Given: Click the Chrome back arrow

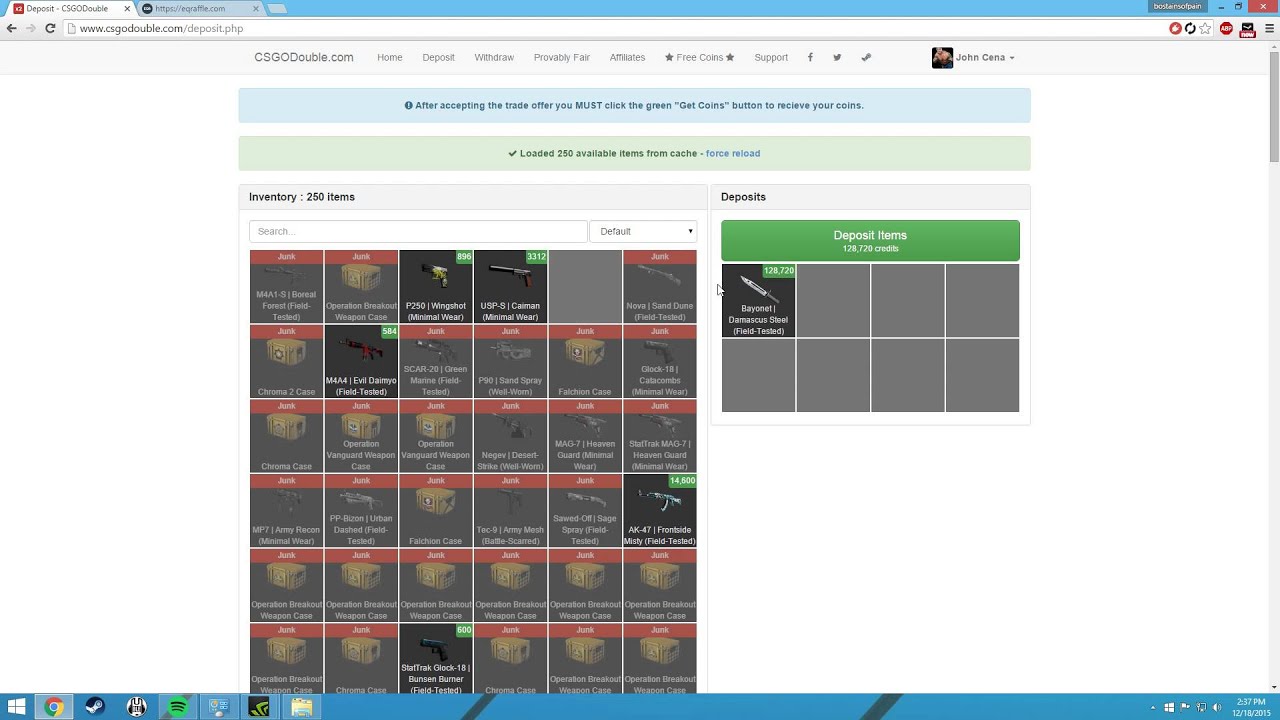Looking at the screenshot, I should 11,28.
